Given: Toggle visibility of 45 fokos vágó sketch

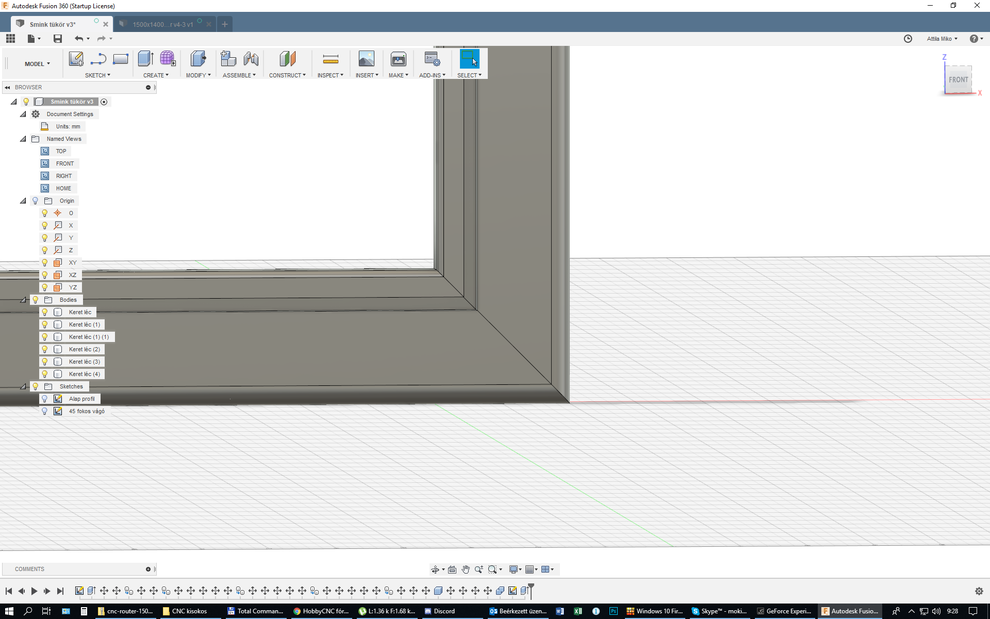Looking at the screenshot, I should point(44,411).
